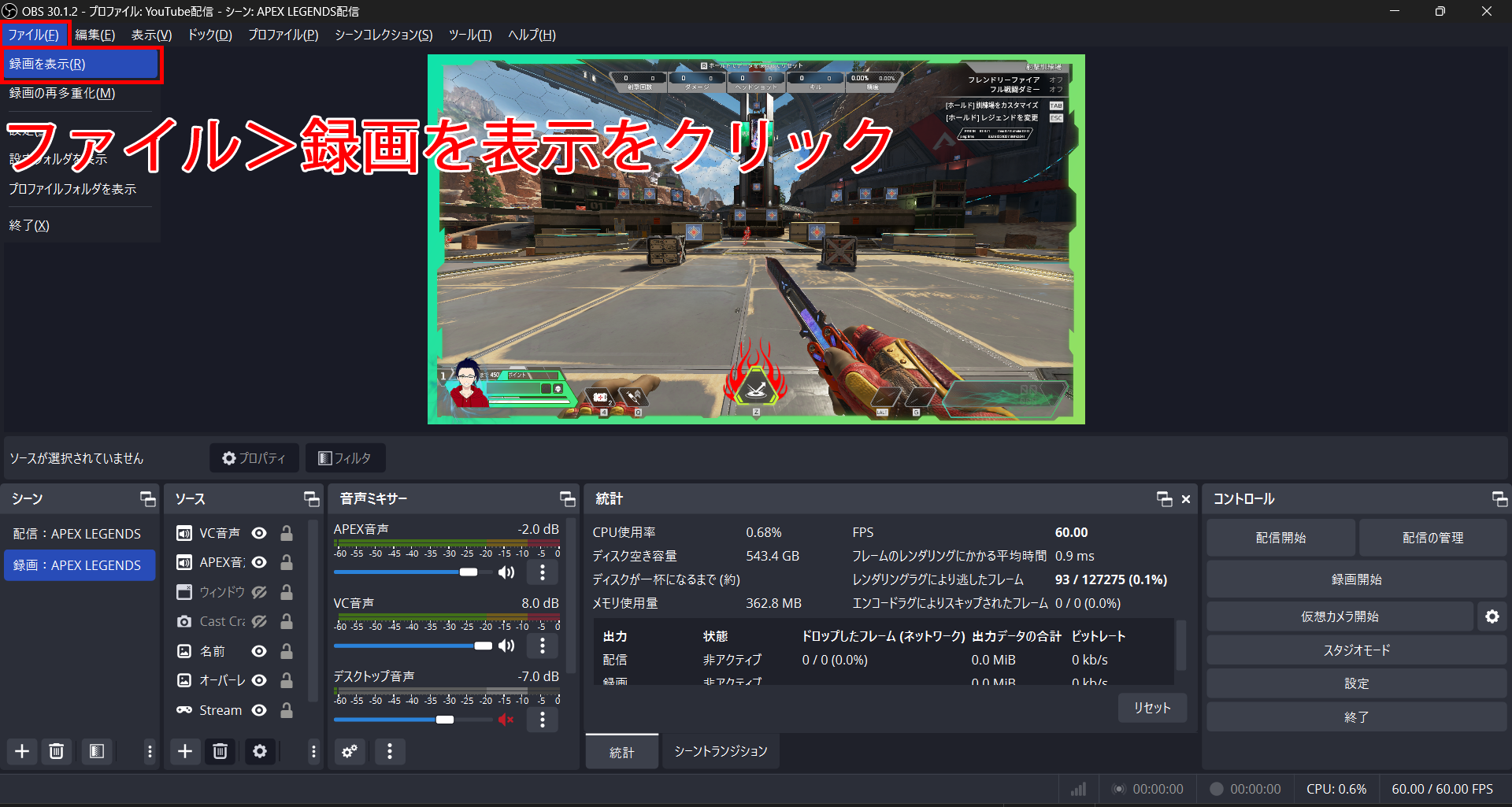
Task: Open ツール menu
Action: [470, 35]
